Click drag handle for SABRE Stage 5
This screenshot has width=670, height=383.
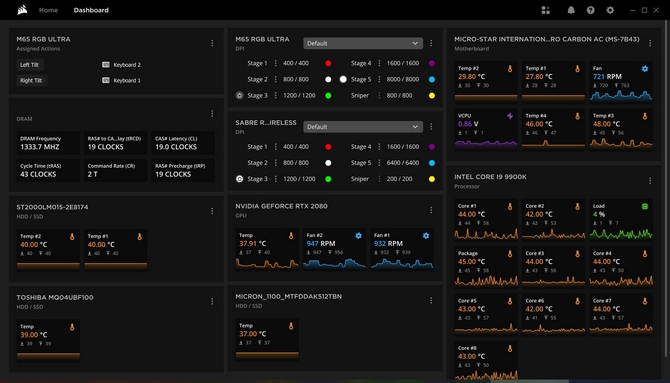pyautogui.click(x=379, y=162)
